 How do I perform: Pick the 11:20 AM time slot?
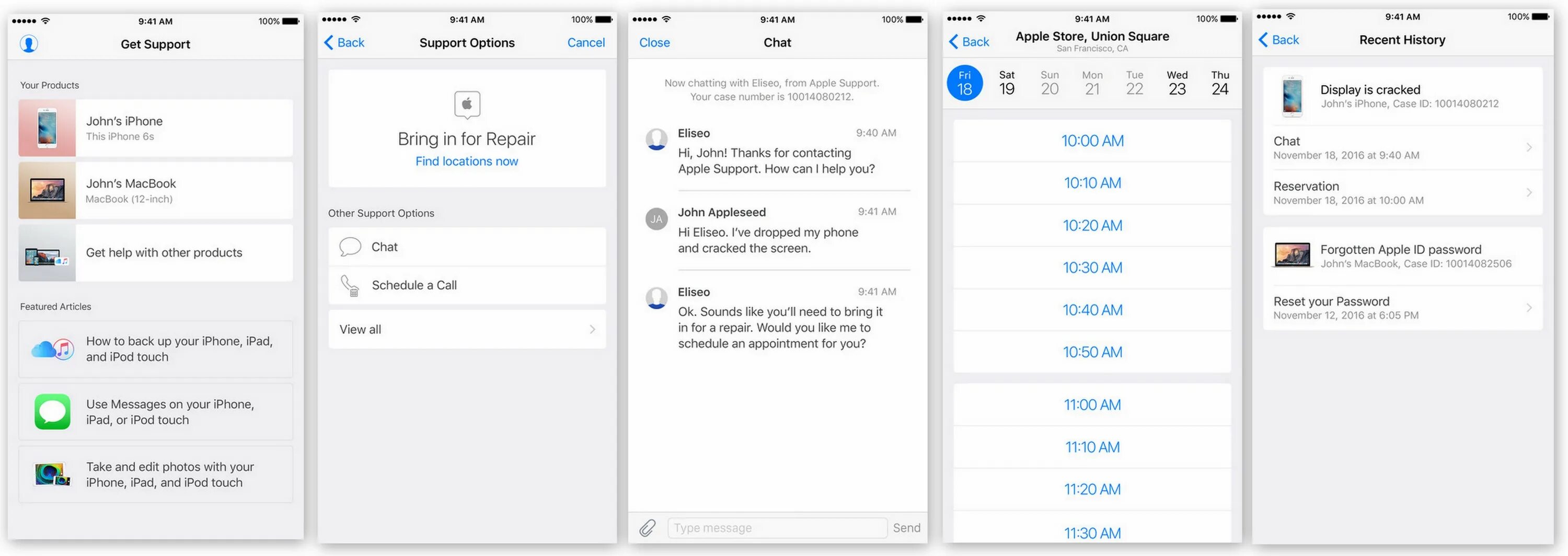click(x=1092, y=490)
